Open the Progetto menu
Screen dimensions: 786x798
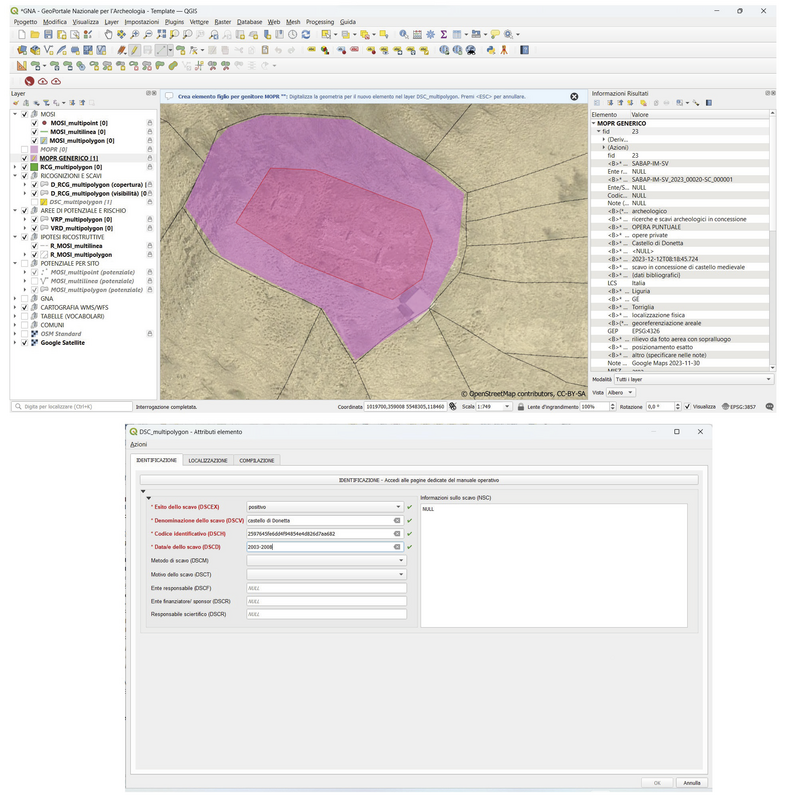pyautogui.click(x=25, y=22)
